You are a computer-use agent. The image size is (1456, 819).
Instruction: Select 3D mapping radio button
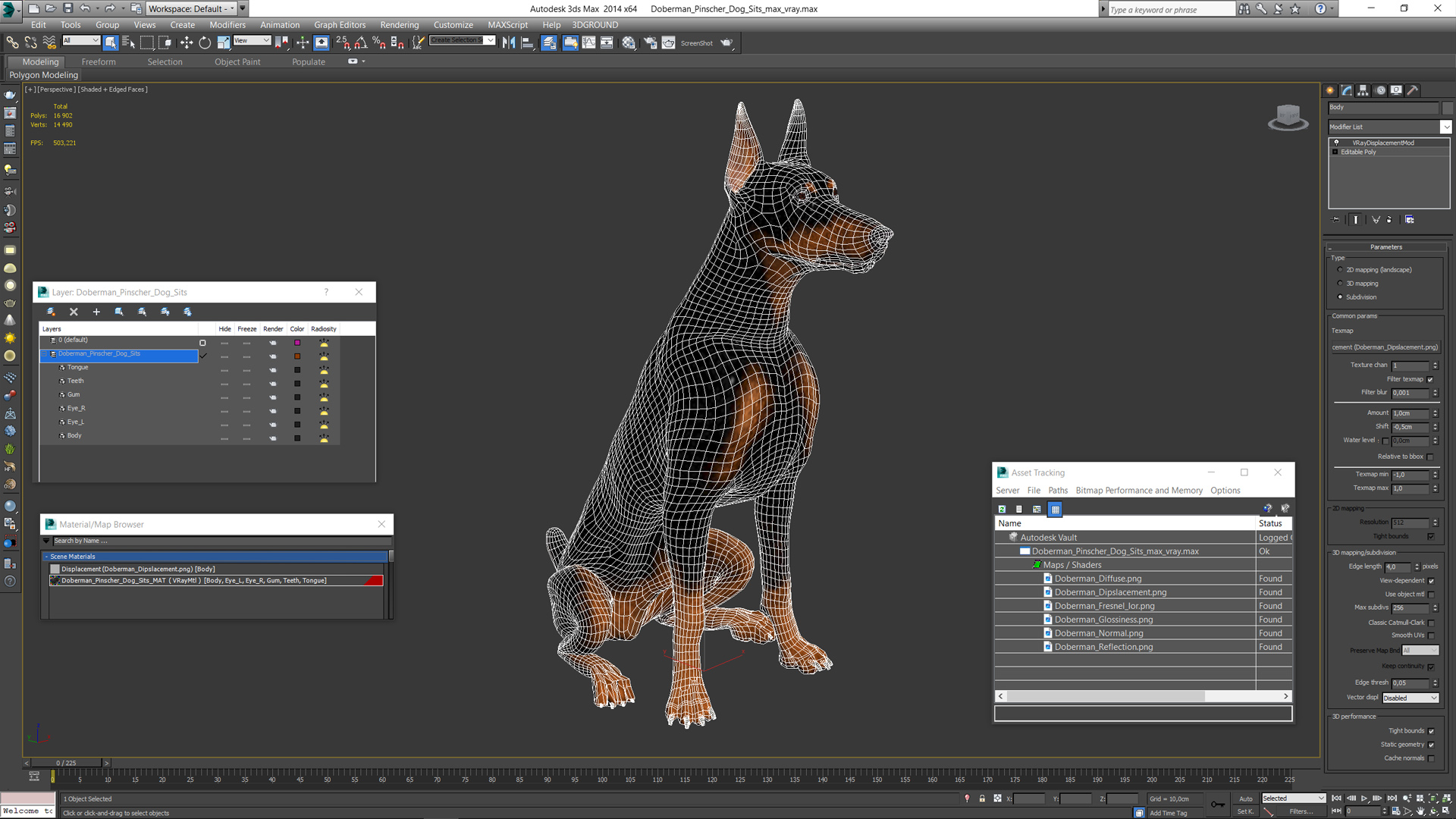[x=1340, y=284]
